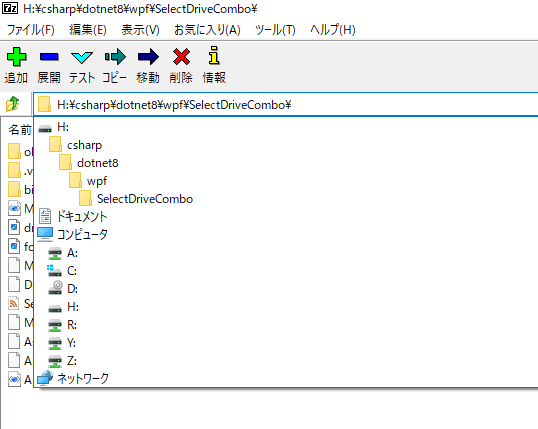
Task: Click the green plus 追加 (Add) icon
Action: click(x=16, y=57)
